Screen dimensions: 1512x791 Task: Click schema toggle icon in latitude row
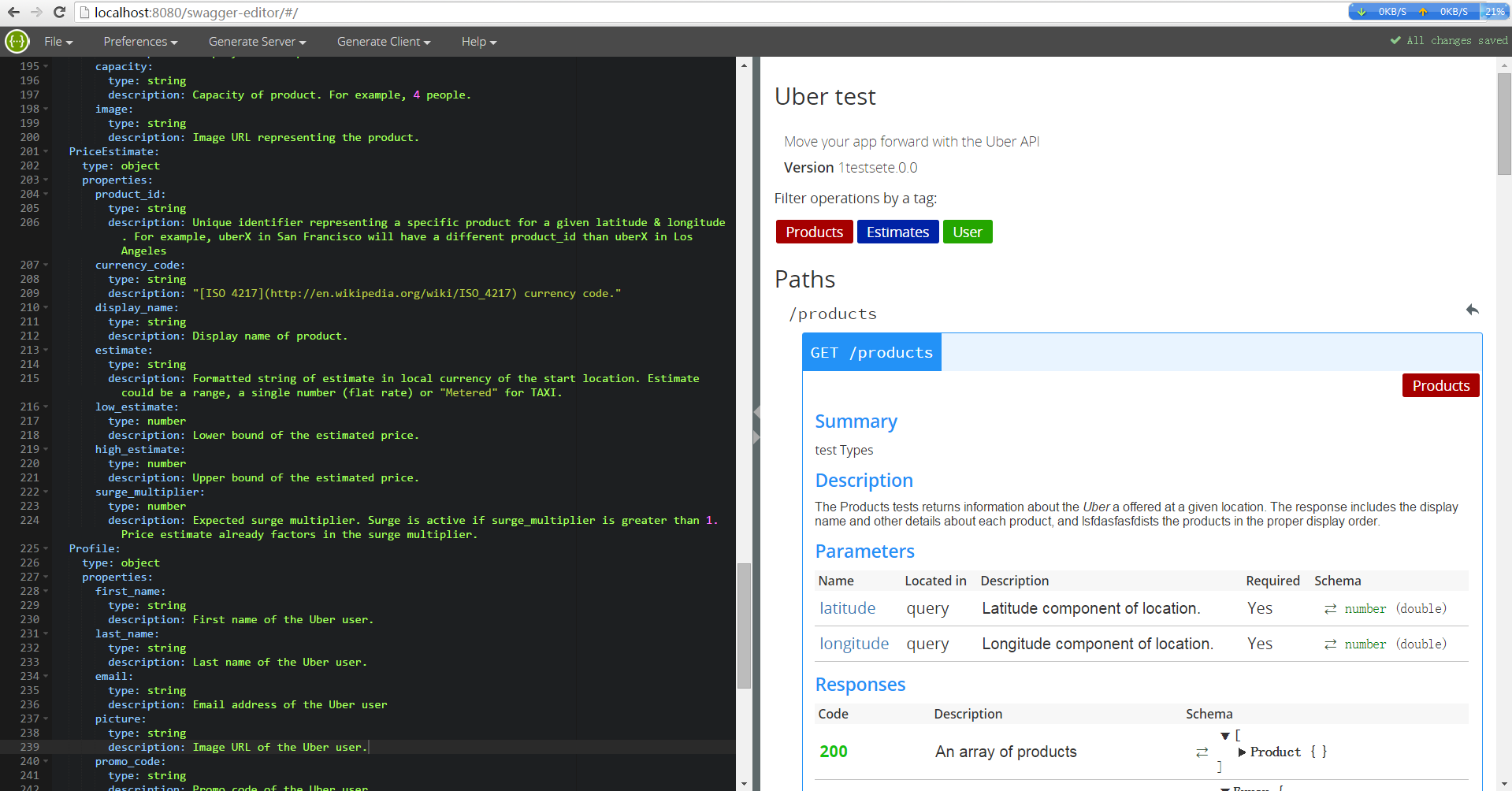(1330, 609)
